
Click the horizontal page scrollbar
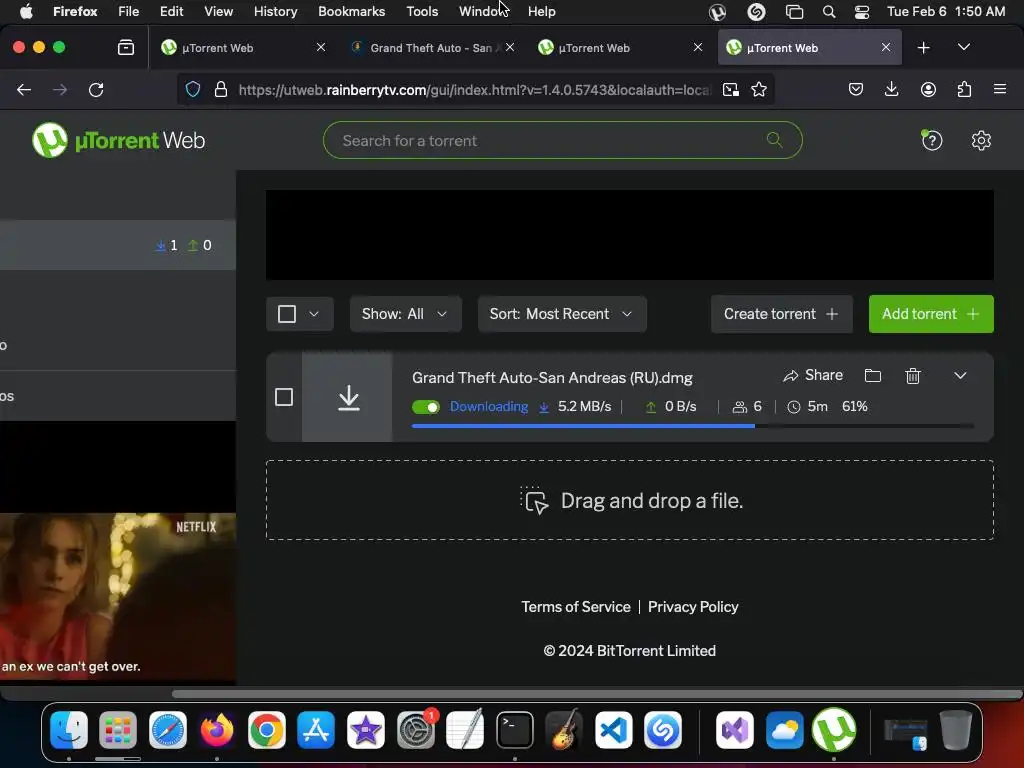click(597, 694)
